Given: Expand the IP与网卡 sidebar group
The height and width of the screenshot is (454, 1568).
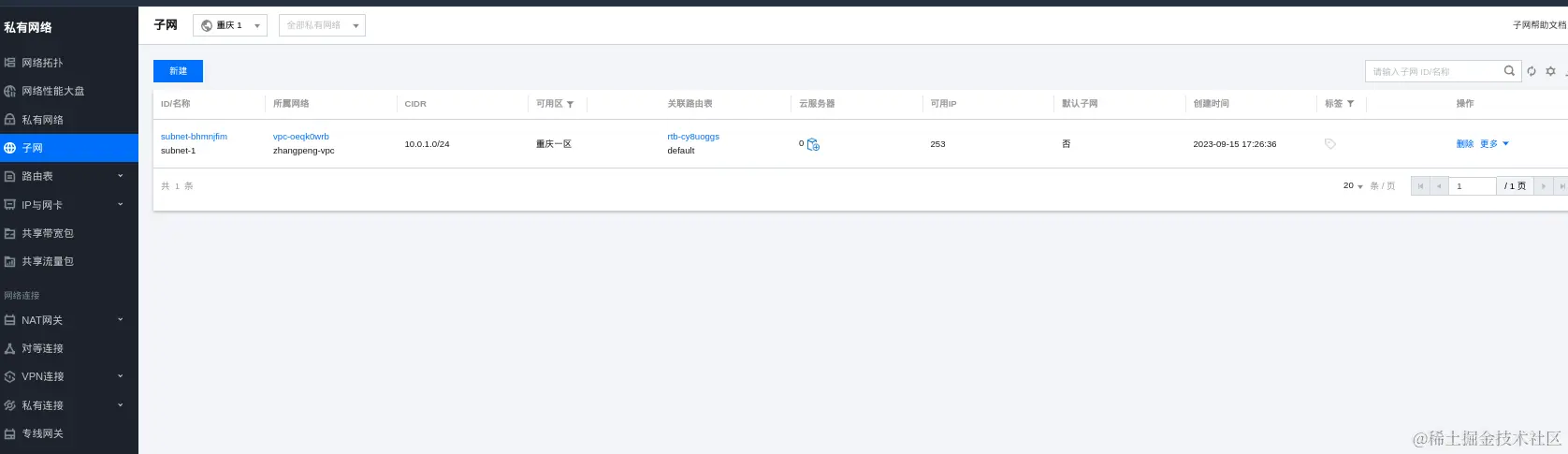Looking at the screenshot, I should tap(69, 204).
